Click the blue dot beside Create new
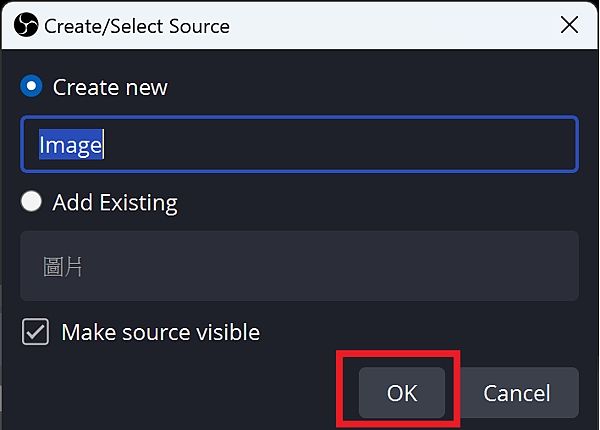Viewport: 600px width, 430px height. point(32,87)
